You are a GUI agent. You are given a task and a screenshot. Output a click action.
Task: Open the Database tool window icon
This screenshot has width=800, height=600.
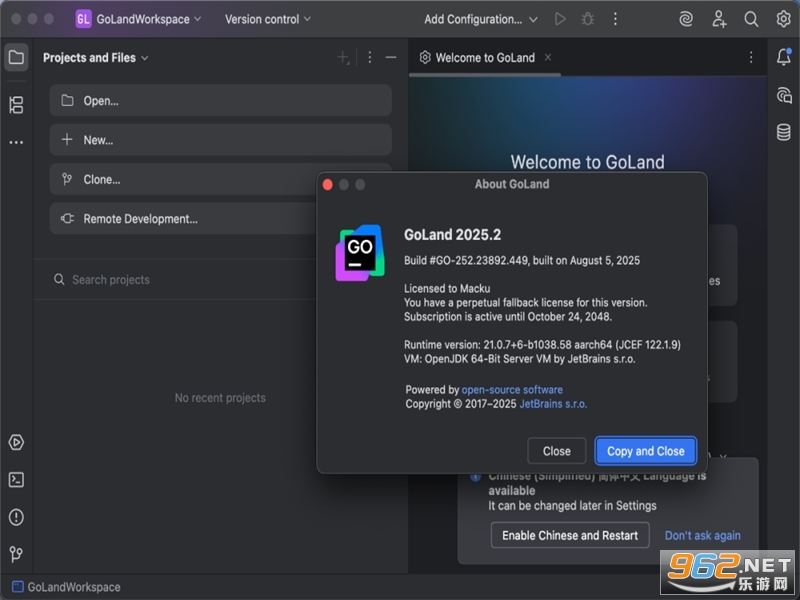pos(784,132)
